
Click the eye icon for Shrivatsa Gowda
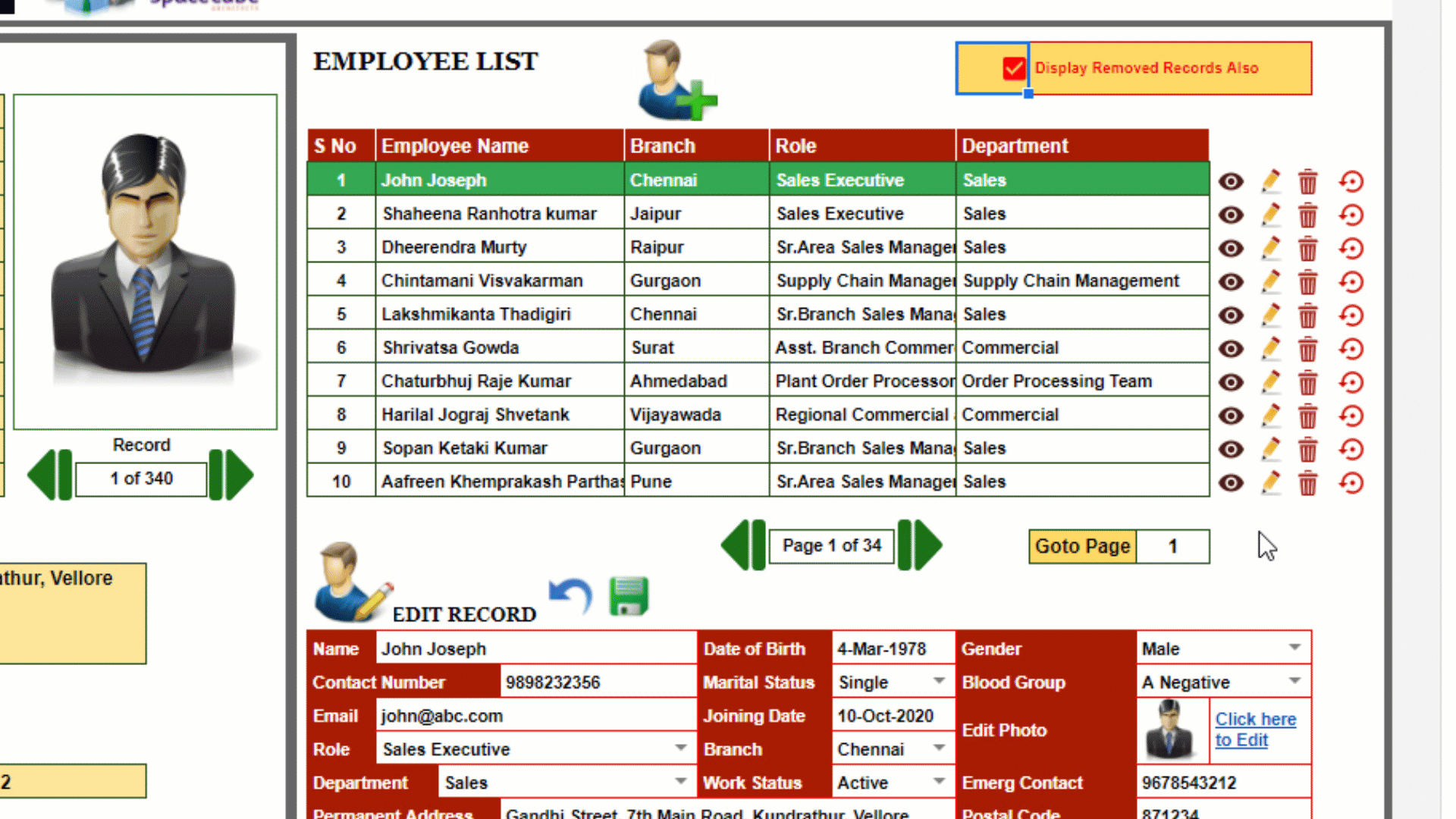1230,349
